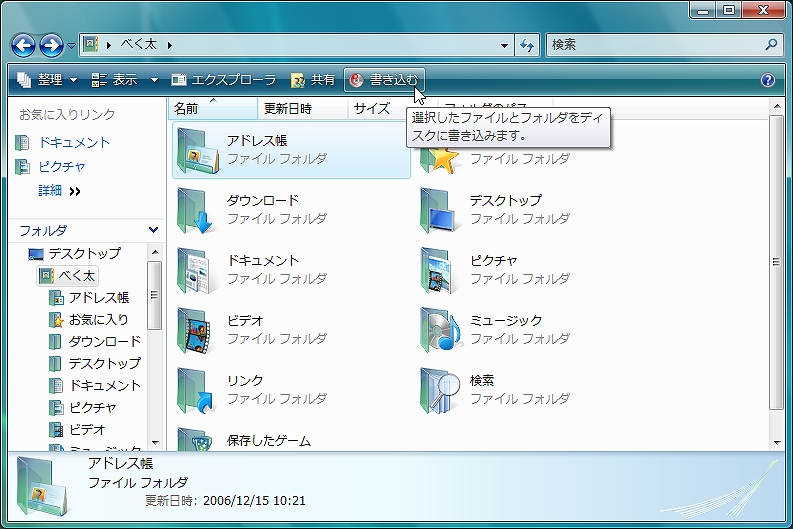Click the file list vertical scrollbar thumb
The image size is (793, 529).
tap(776, 262)
